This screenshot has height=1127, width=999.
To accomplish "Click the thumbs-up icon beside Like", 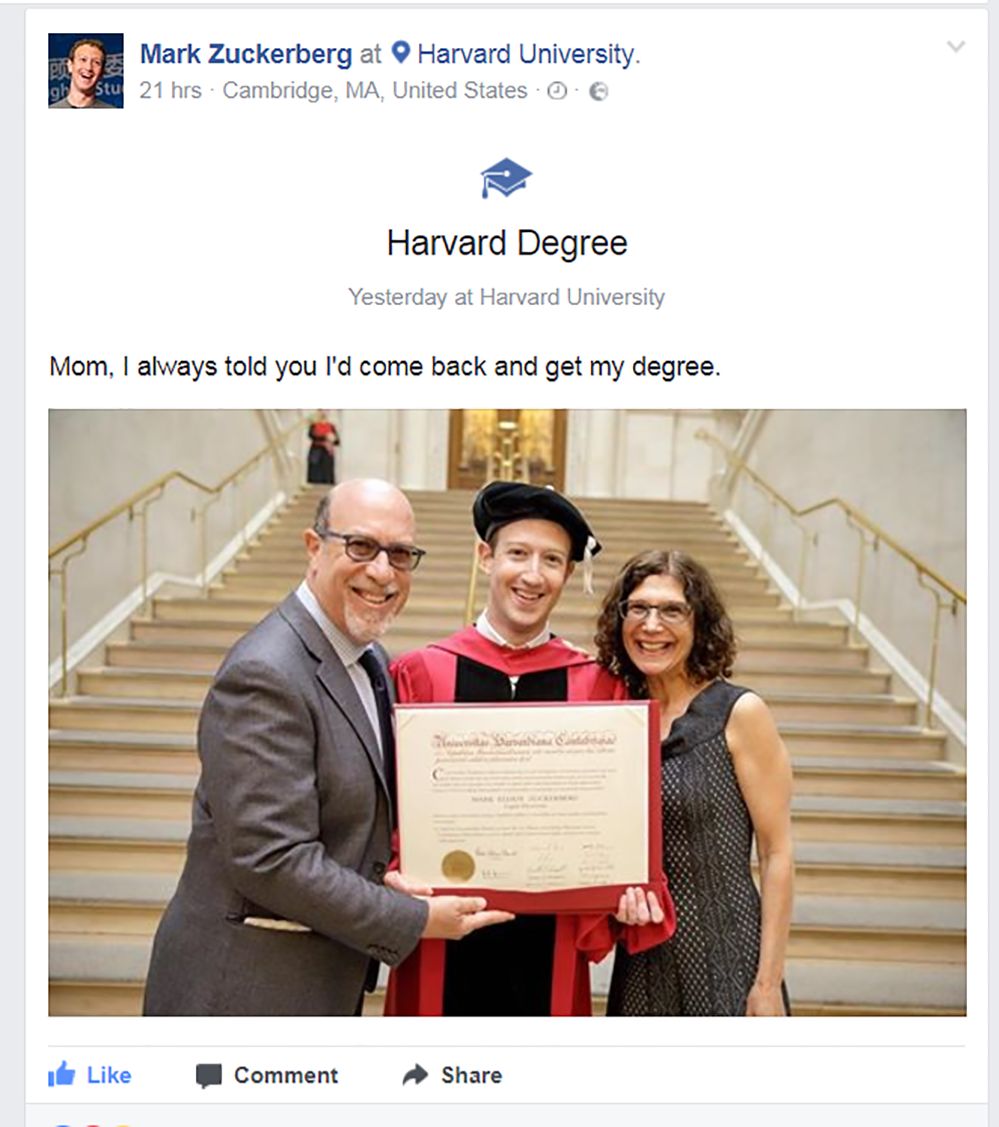I will coord(62,1075).
